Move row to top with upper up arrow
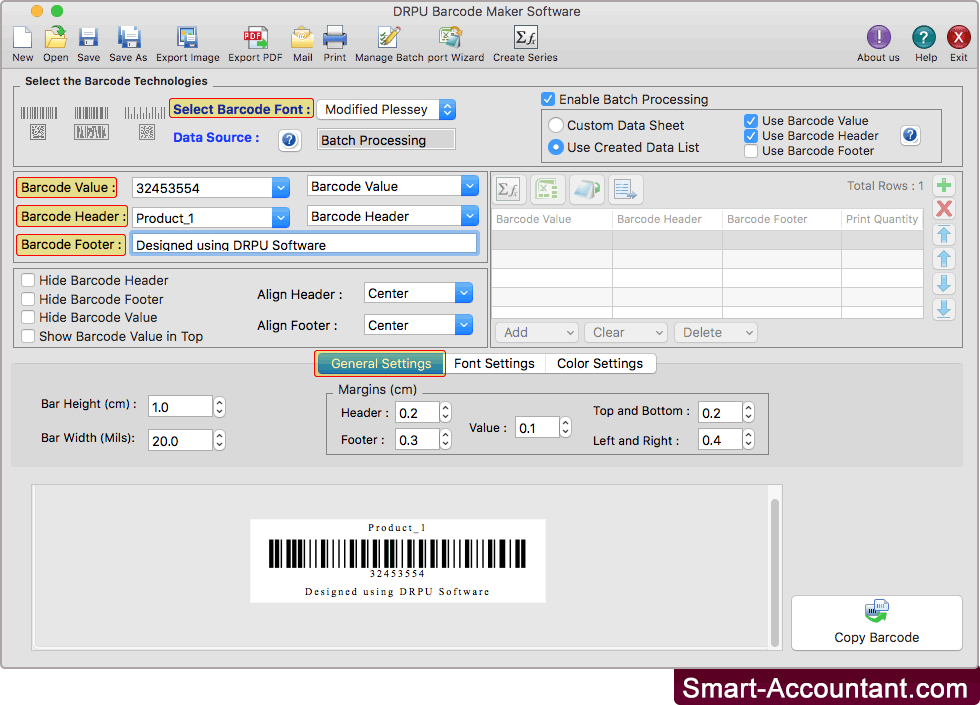980x705 pixels. (944, 235)
